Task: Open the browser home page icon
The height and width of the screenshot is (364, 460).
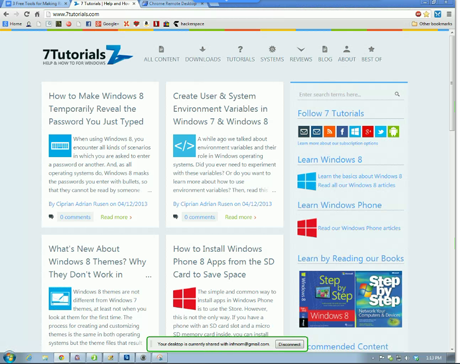Action: pyautogui.click(x=37, y=14)
